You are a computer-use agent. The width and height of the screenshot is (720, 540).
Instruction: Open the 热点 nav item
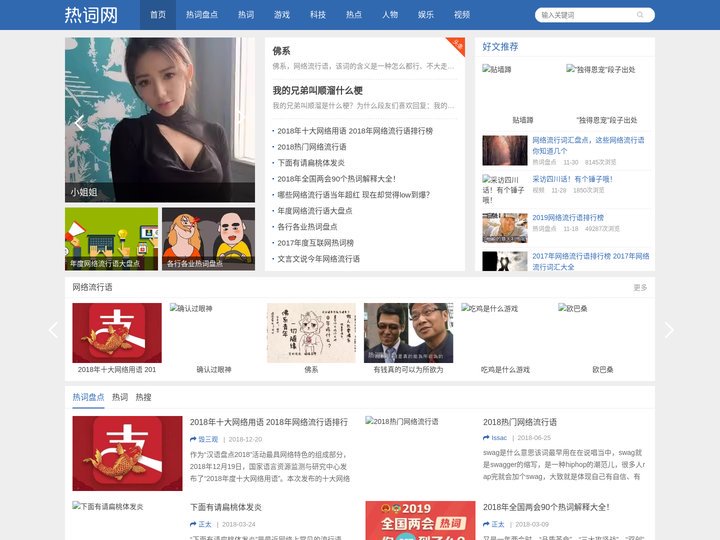pyautogui.click(x=354, y=15)
